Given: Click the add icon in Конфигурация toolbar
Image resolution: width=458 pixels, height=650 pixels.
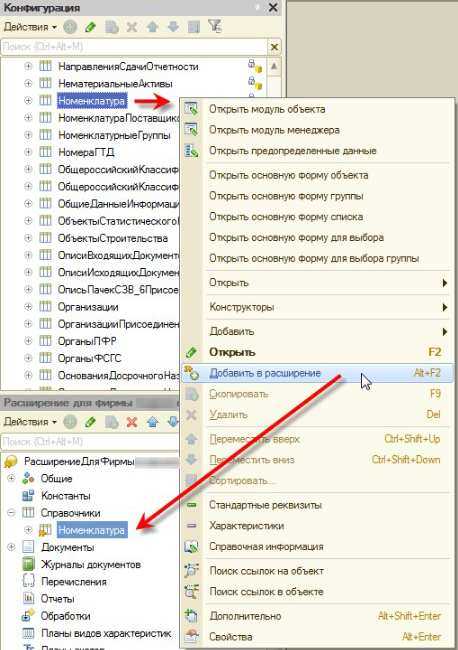Looking at the screenshot, I should pos(70,27).
